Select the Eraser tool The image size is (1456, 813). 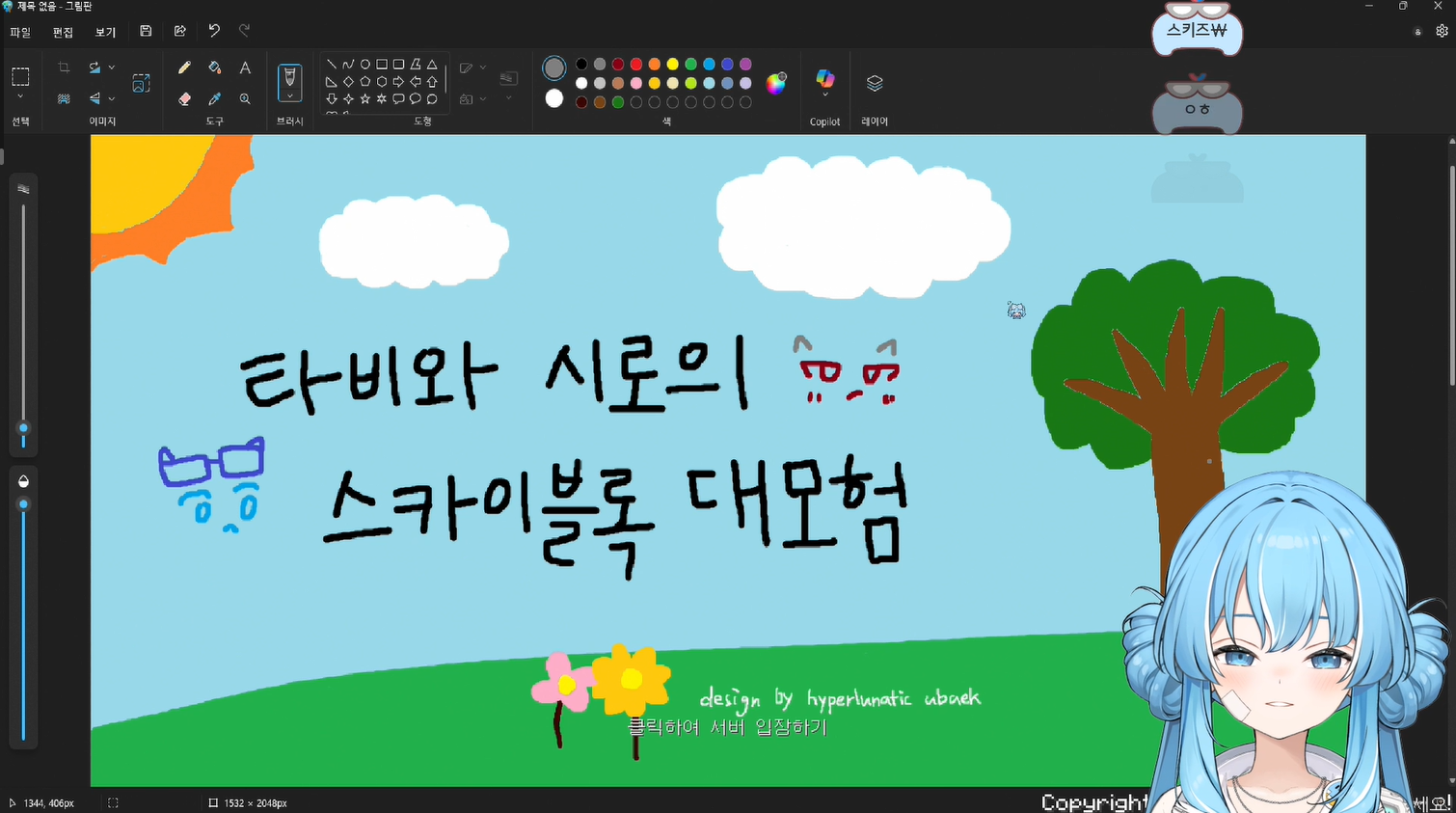(185, 98)
